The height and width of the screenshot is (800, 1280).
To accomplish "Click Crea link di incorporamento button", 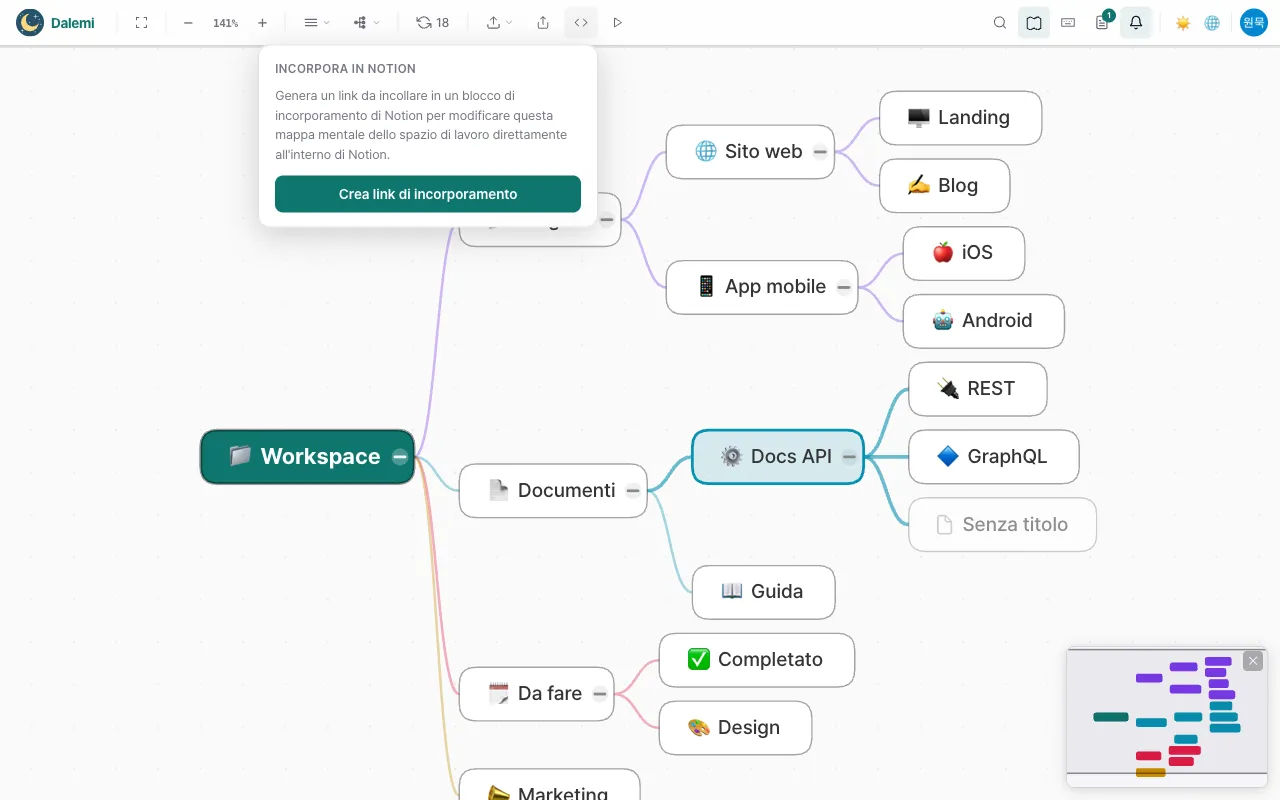I will coord(428,194).
